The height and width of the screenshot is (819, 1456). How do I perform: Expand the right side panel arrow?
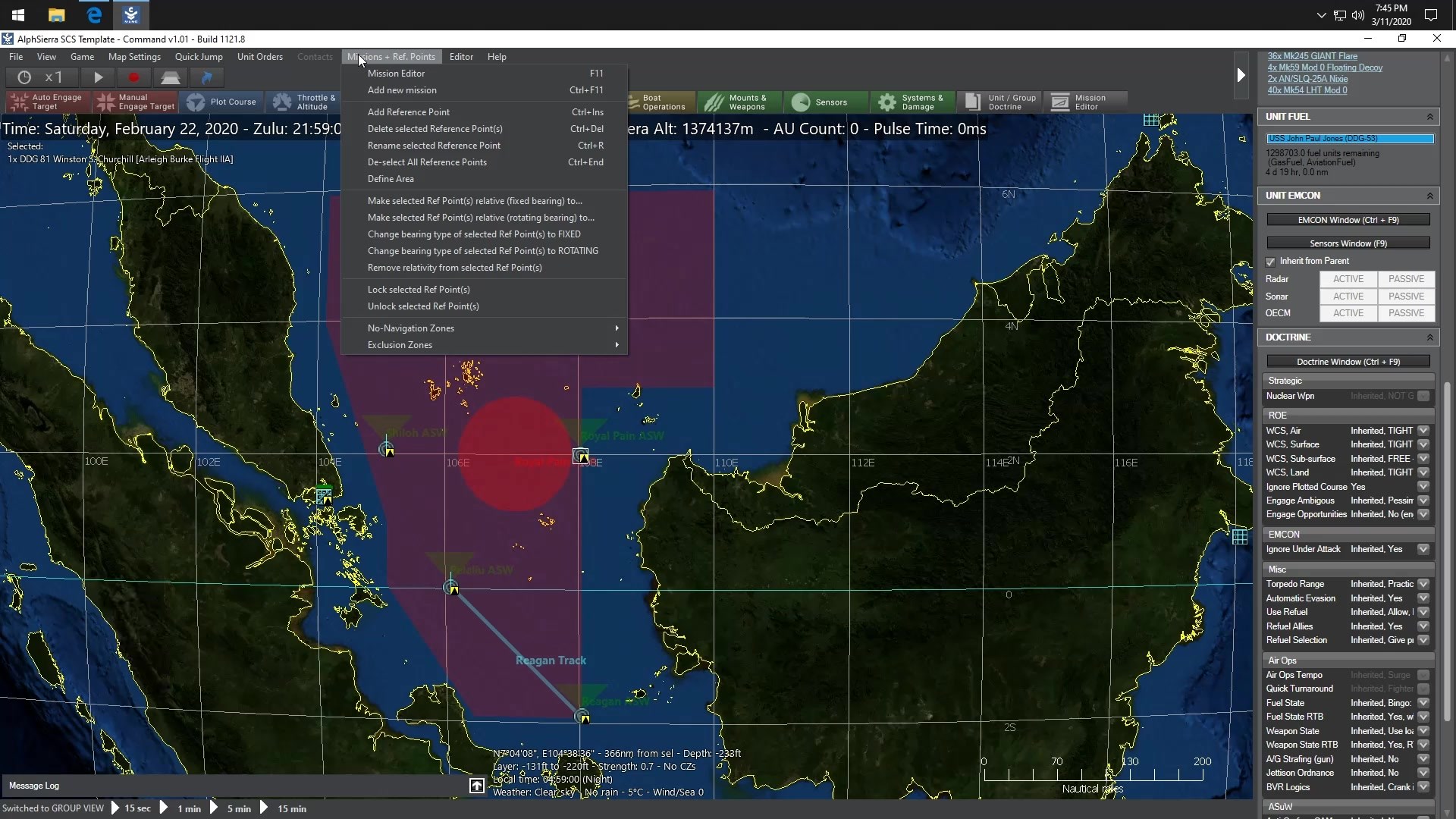point(1241,75)
